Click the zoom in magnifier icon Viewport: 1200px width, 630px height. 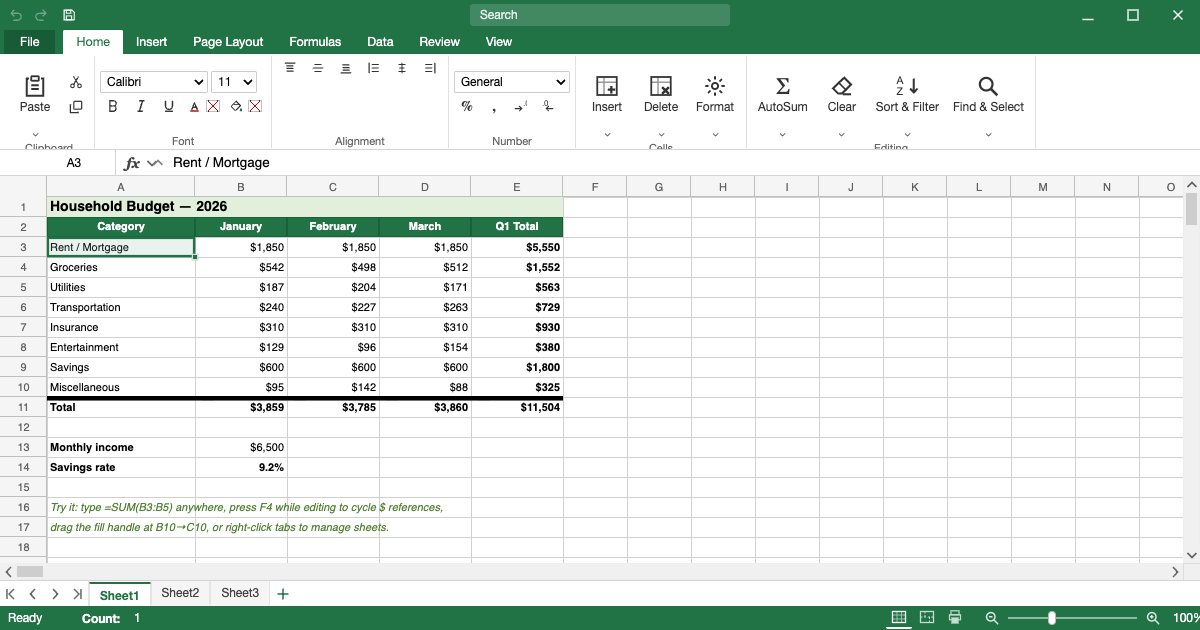[1153, 618]
